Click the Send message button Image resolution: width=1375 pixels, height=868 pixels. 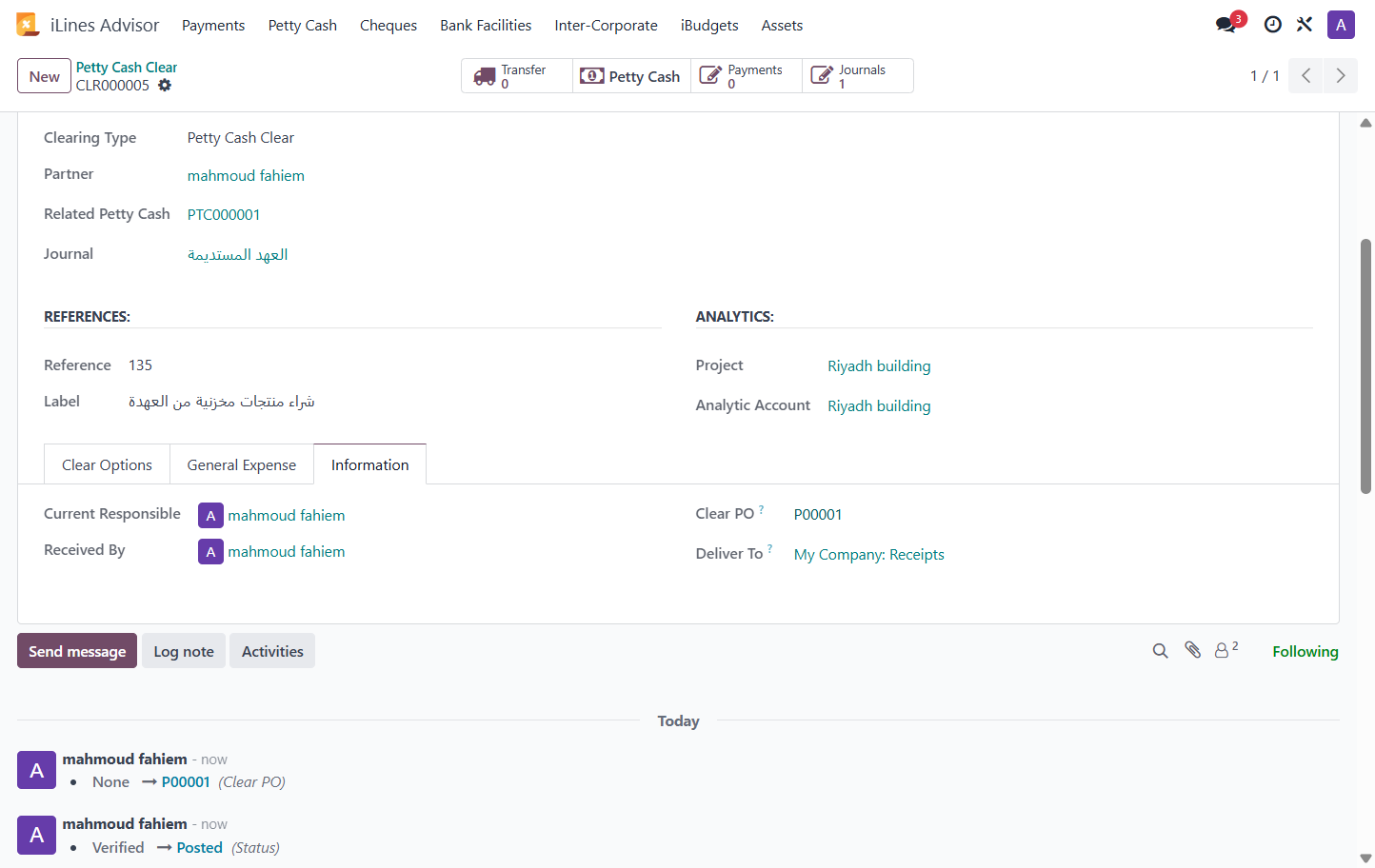pyautogui.click(x=77, y=651)
